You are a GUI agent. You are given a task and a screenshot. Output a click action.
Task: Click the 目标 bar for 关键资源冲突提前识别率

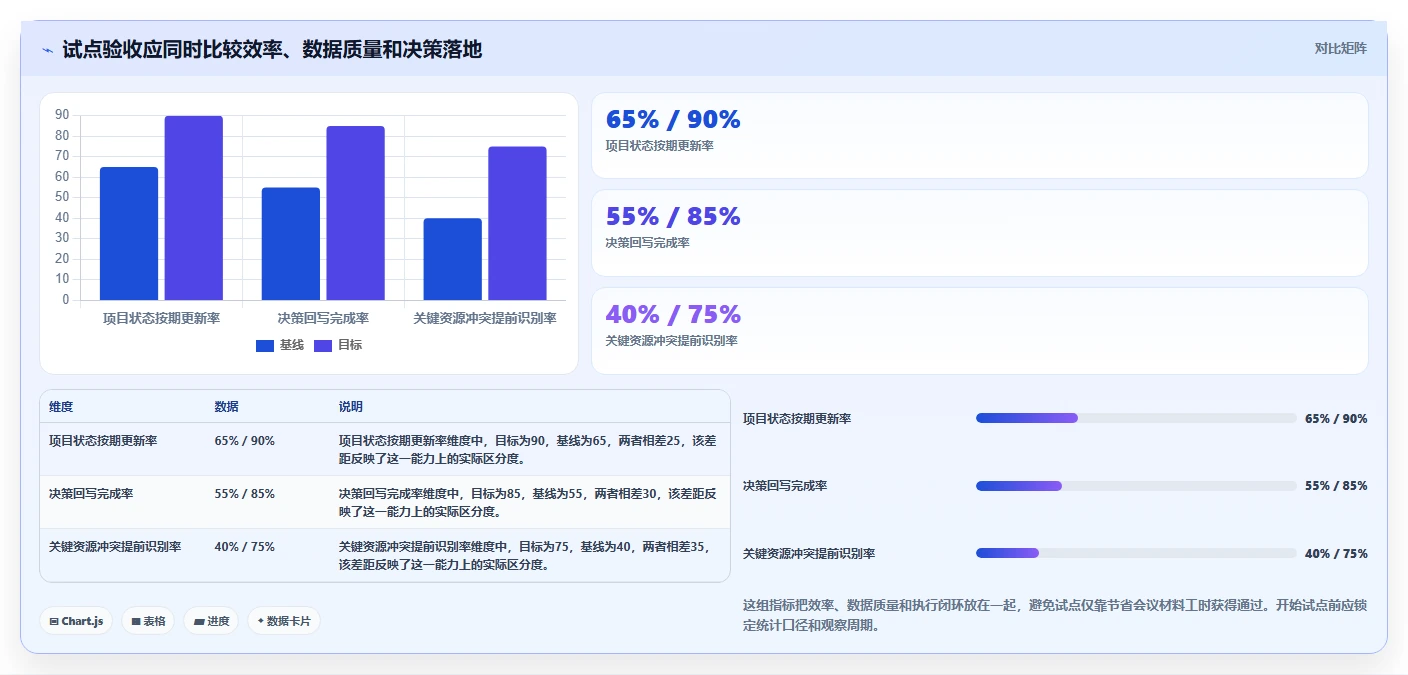pyautogui.click(x=517, y=223)
